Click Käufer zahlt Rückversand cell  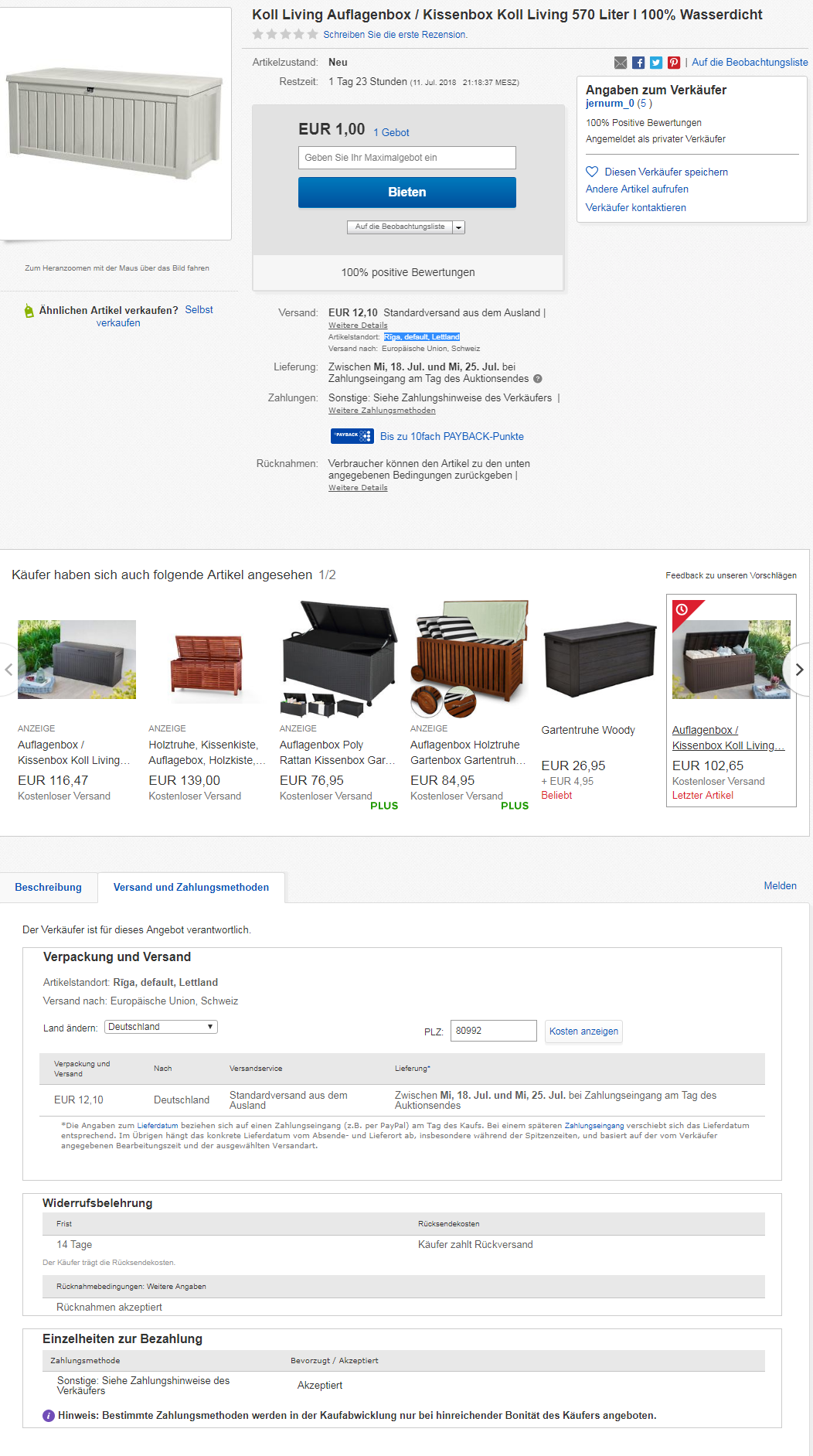point(475,1244)
